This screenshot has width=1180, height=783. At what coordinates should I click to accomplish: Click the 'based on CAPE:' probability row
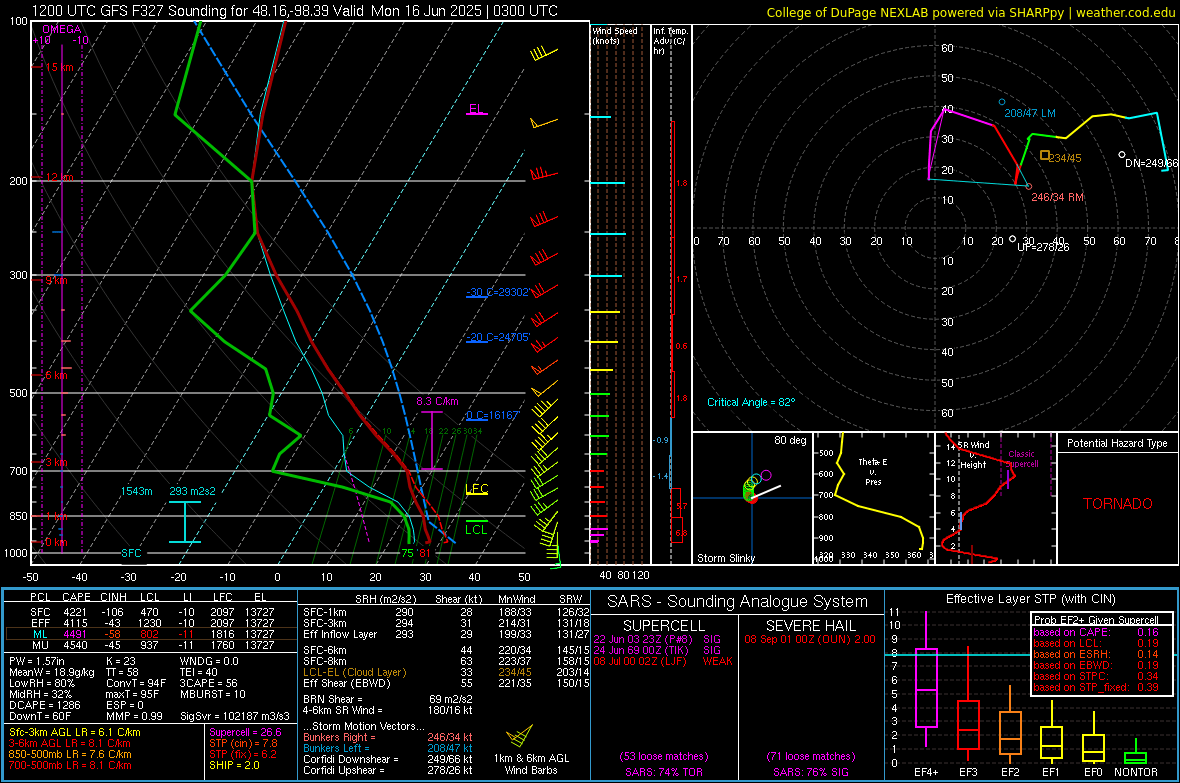click(x=1096, y=632)
